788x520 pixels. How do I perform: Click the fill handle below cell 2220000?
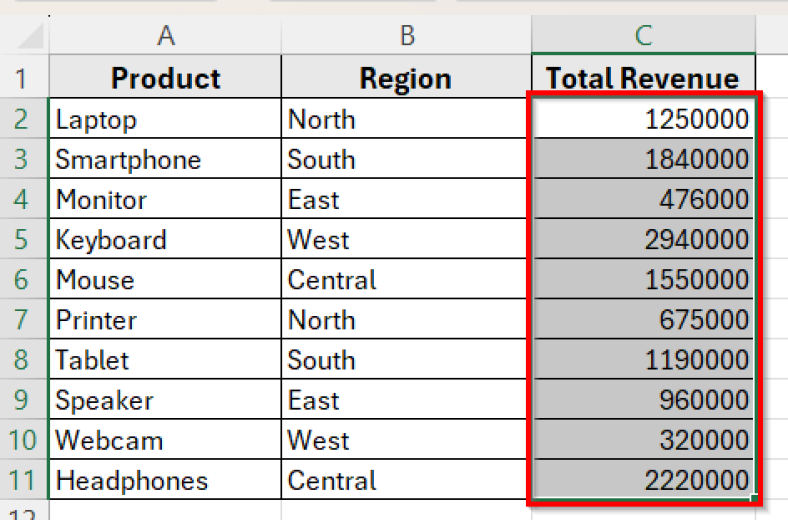pyautogui.click(x=753, y=497)
